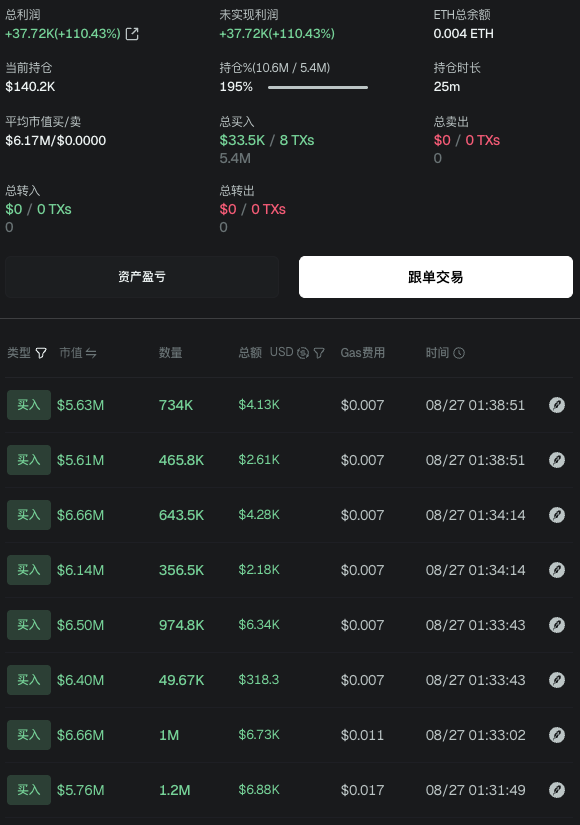Click the 买入 tag in the $6.40M row
The image size is (580, 825).
29,680
